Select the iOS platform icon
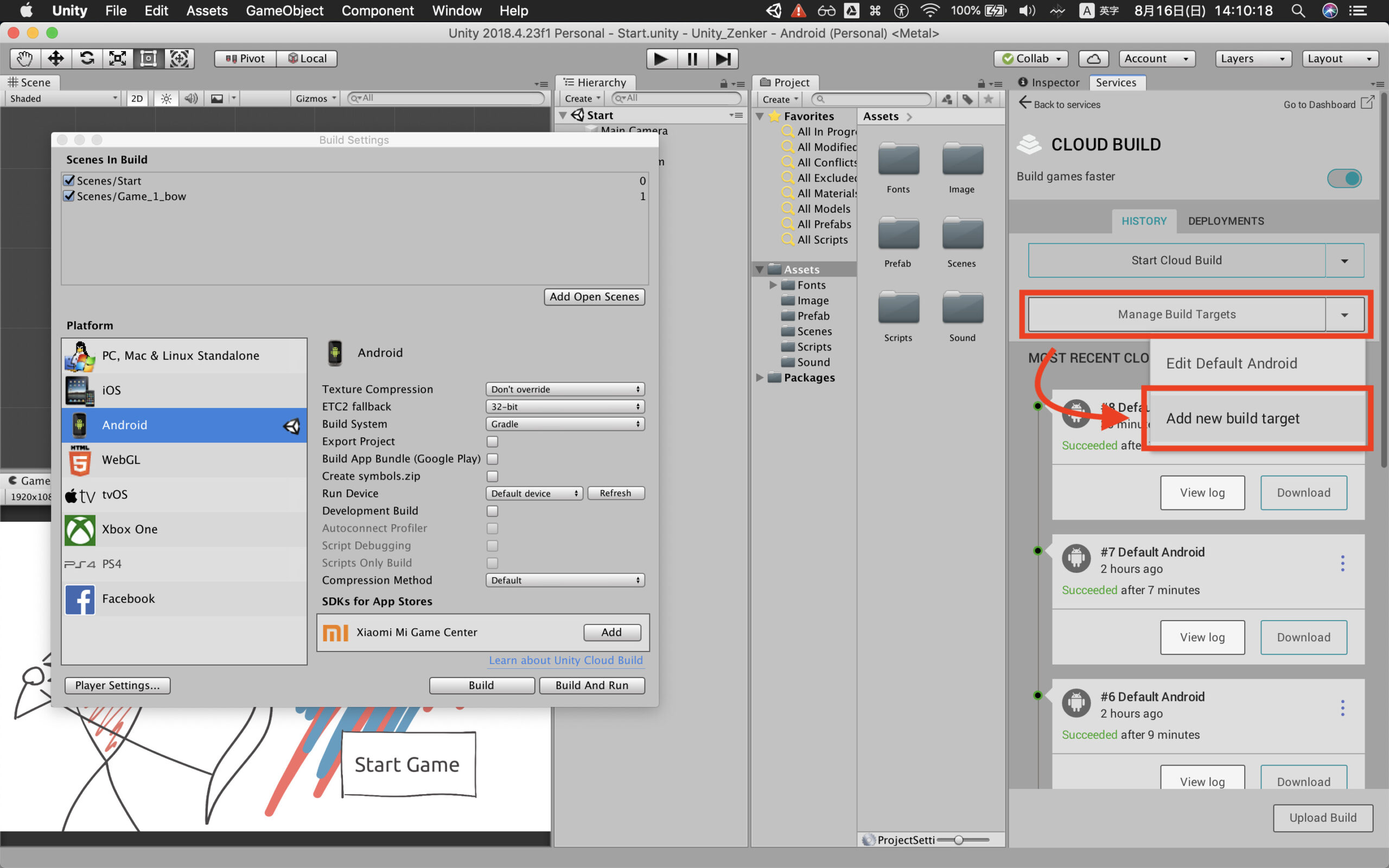 click(x=79, y=390)
